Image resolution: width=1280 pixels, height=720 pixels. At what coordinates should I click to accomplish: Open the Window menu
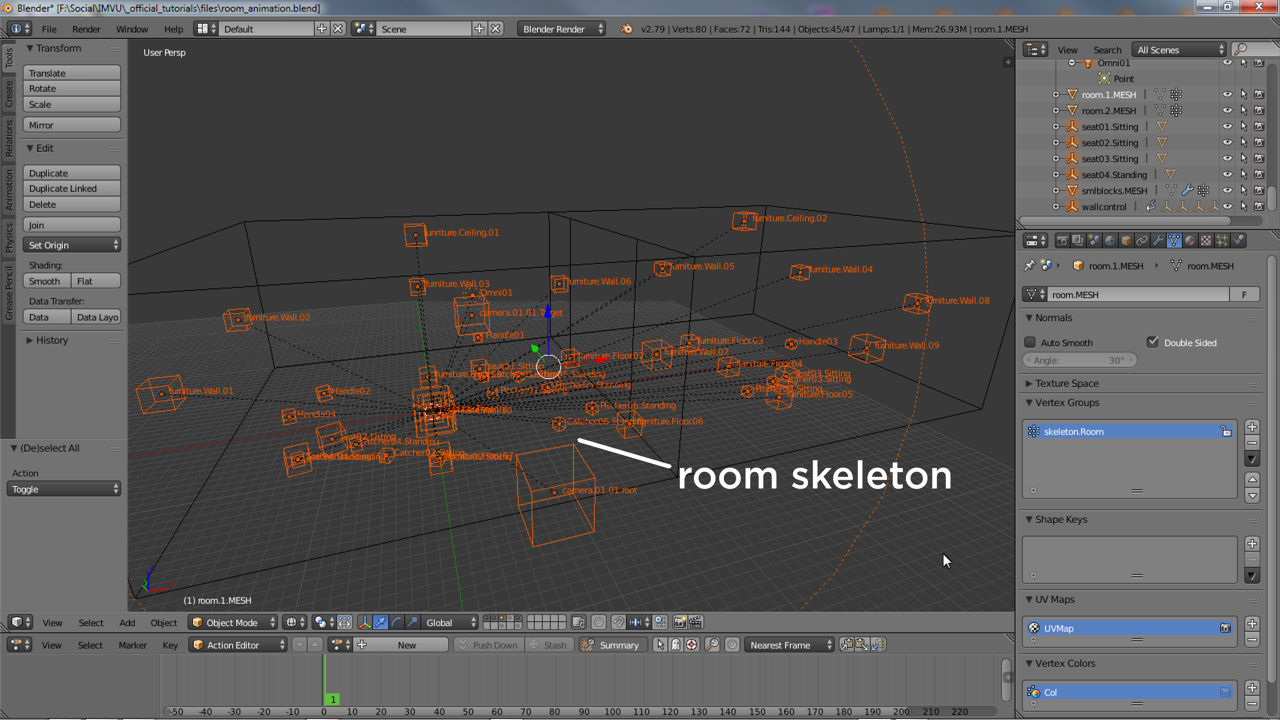click(x=132, y=29)
